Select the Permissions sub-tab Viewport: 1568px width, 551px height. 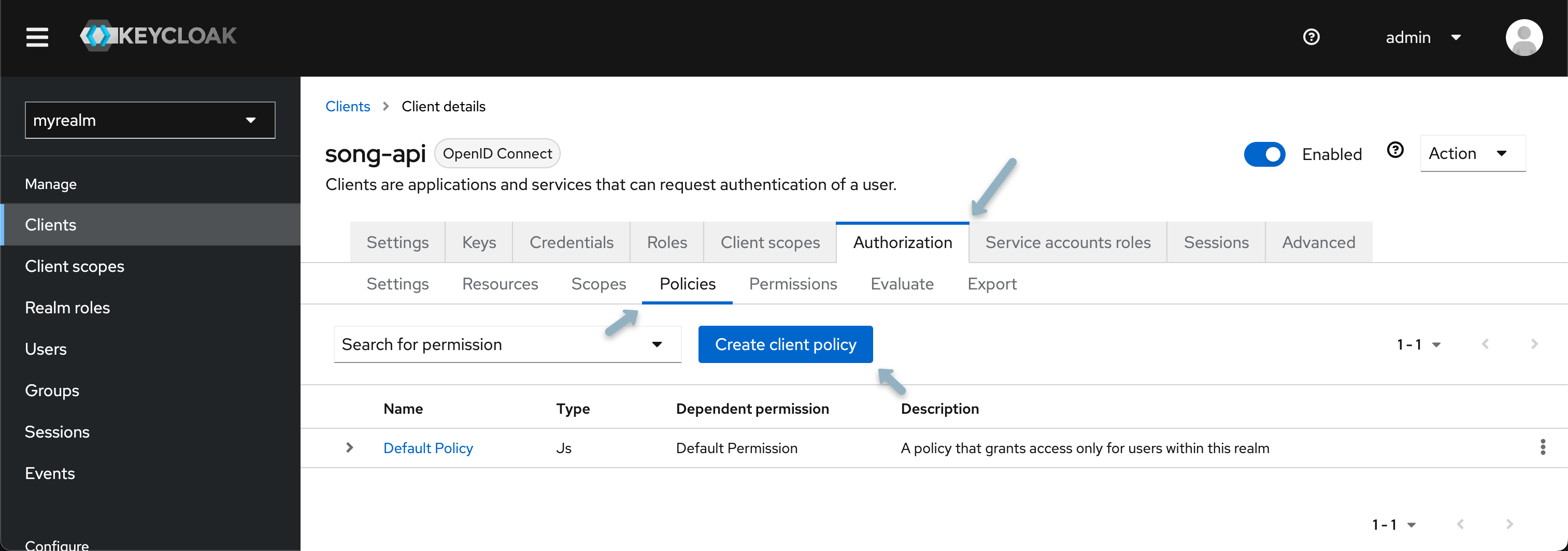point(792,284)
